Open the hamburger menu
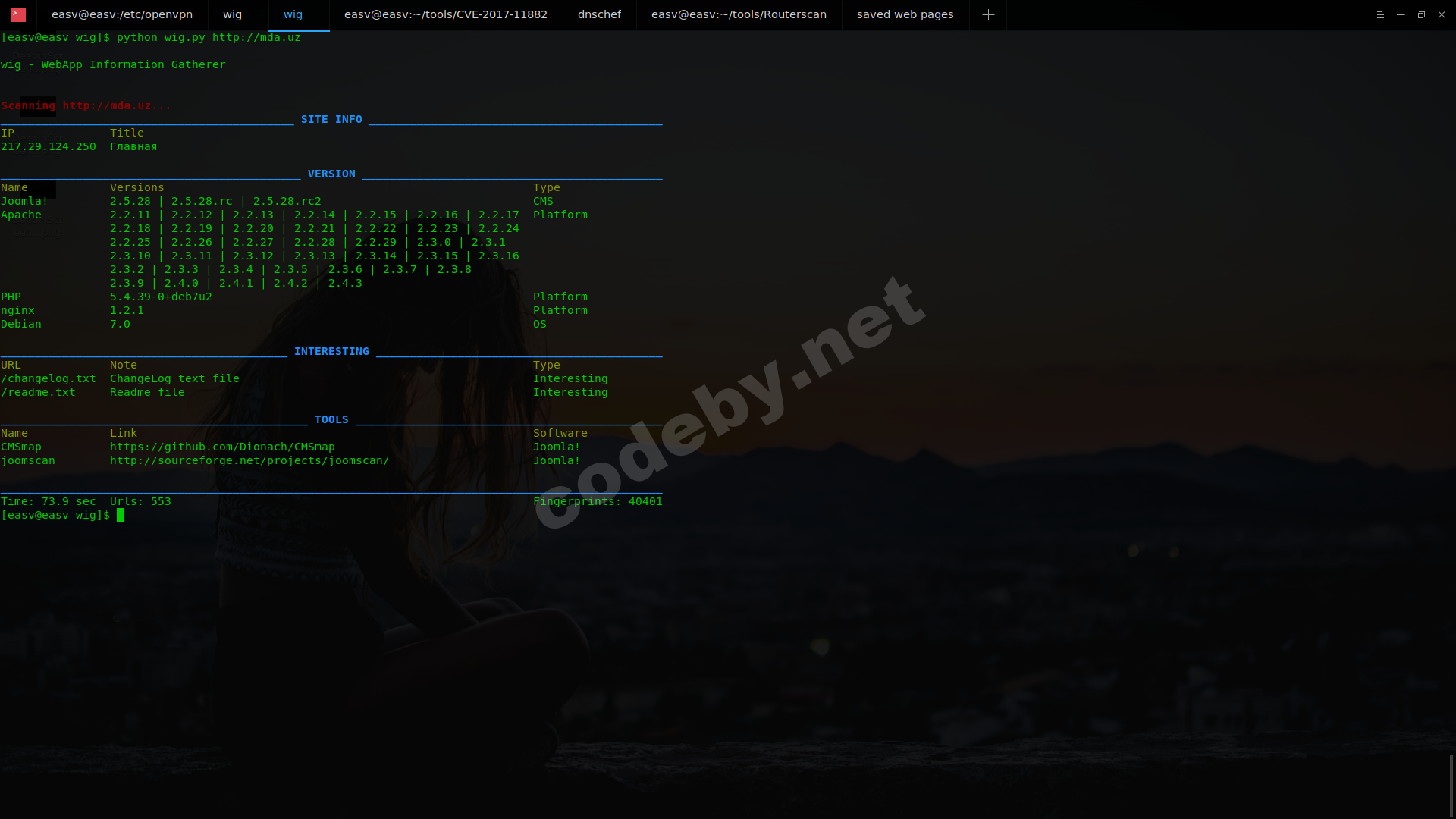The width and height of the screenshot is (1456, 819). [x=1379, y=14]
